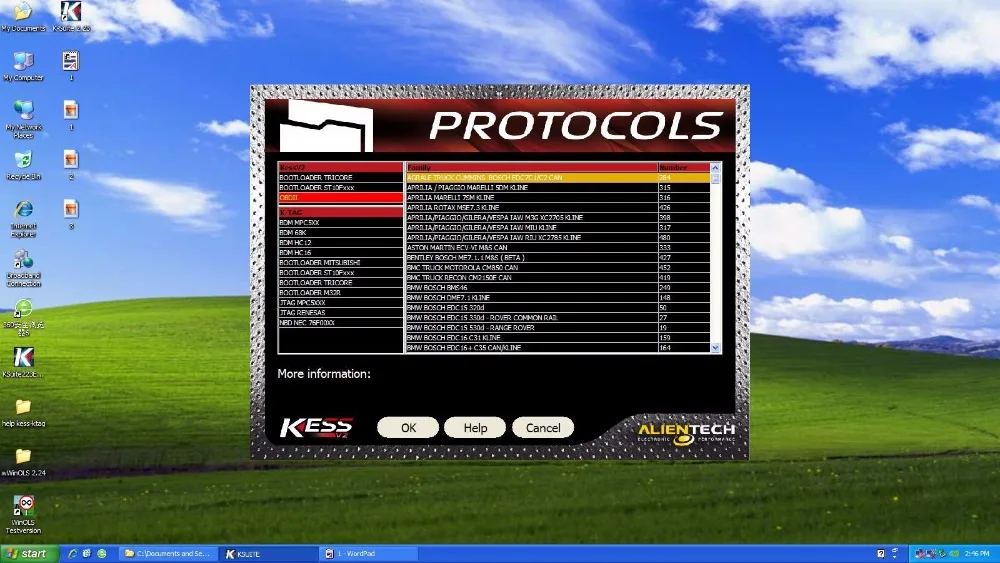Select BMW BOSCH BMS46 row
The image size is (1000, 563).
tap(558, 288)
